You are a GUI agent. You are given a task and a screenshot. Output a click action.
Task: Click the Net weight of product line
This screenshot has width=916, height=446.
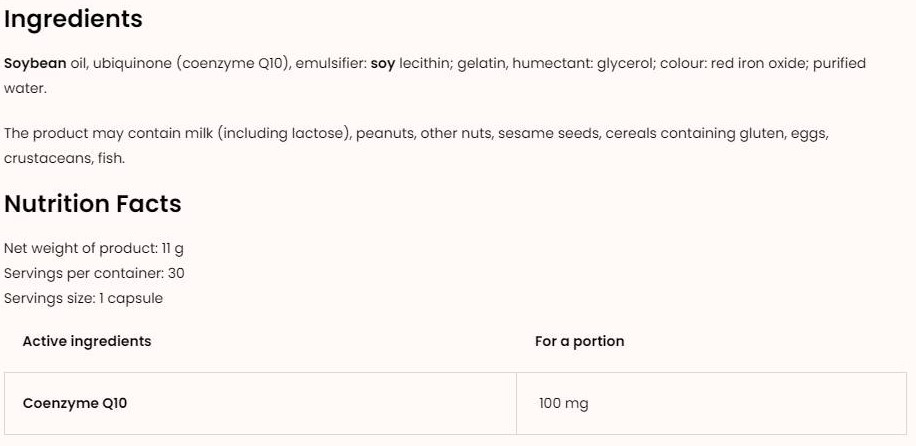94,248
